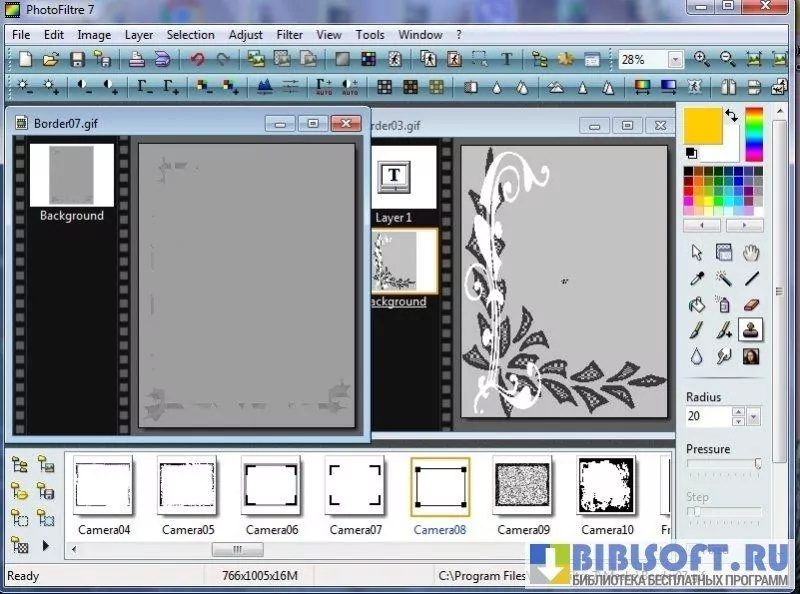Expand the Radius preset dropdown arrow
800x594 pixels.
[753, 416]
